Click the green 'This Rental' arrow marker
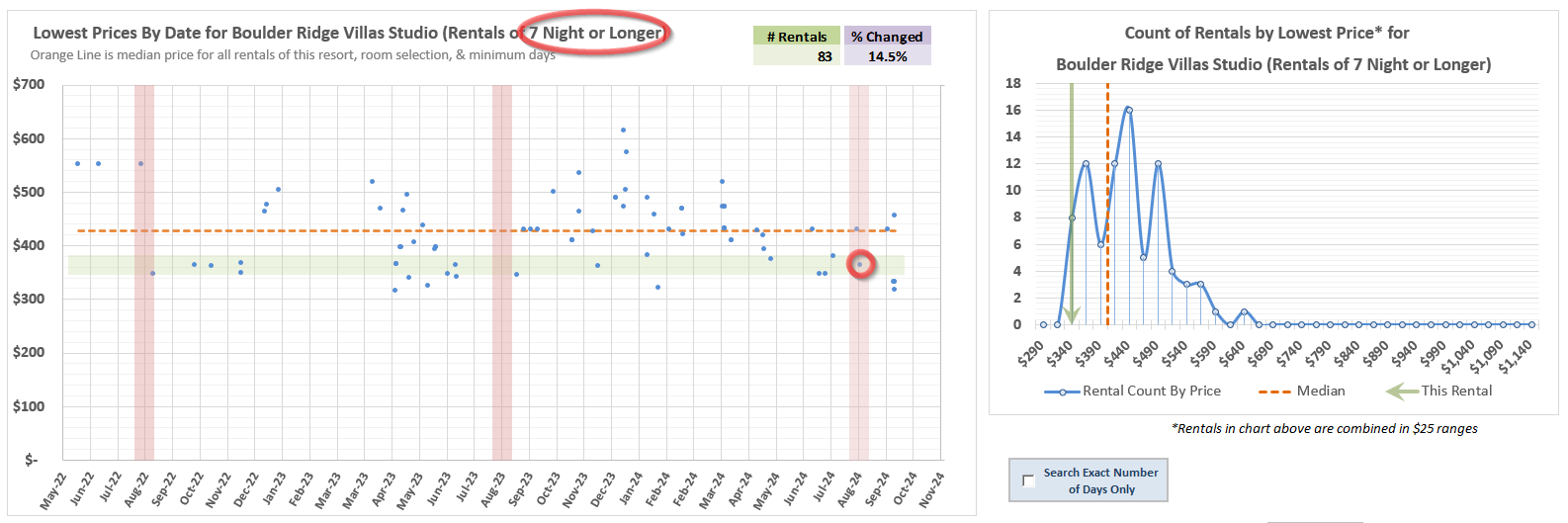Viewport: 1568px width, 523px height. [x=1072, y=198]
